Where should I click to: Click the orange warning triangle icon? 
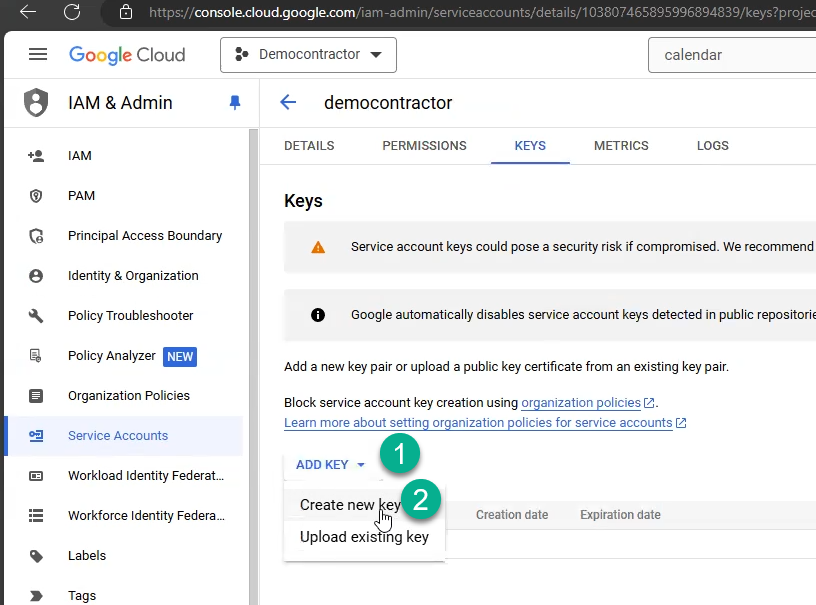pos(318,247)
